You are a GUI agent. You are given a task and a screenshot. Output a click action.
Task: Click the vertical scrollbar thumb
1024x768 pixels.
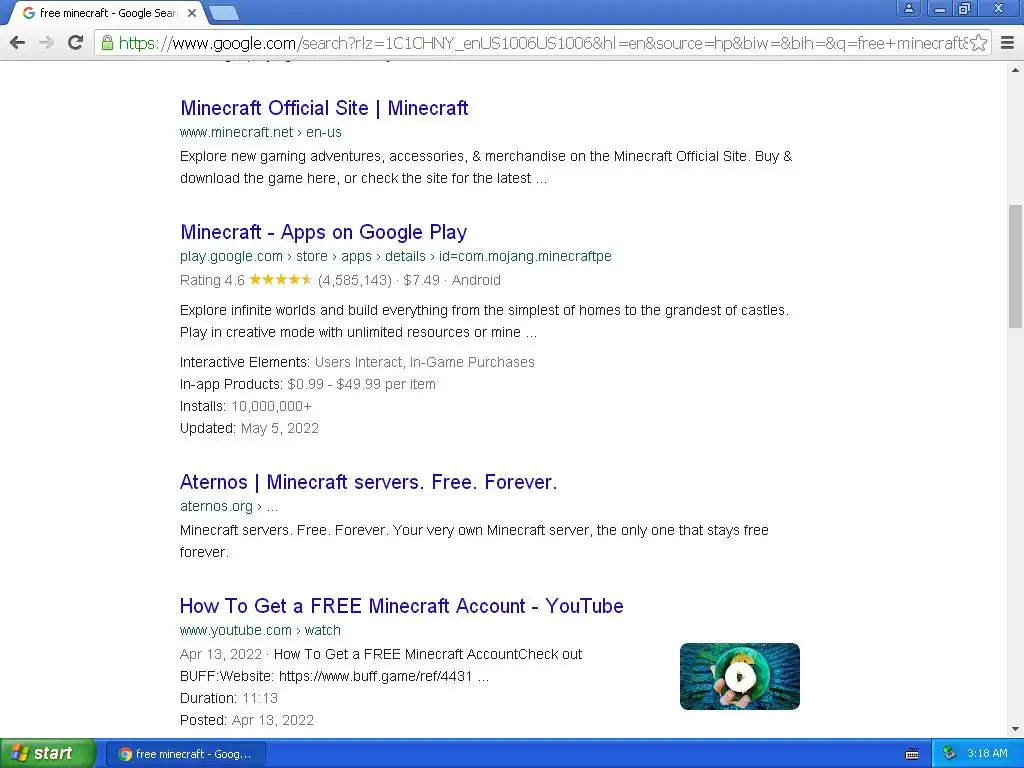[1016, 266]
